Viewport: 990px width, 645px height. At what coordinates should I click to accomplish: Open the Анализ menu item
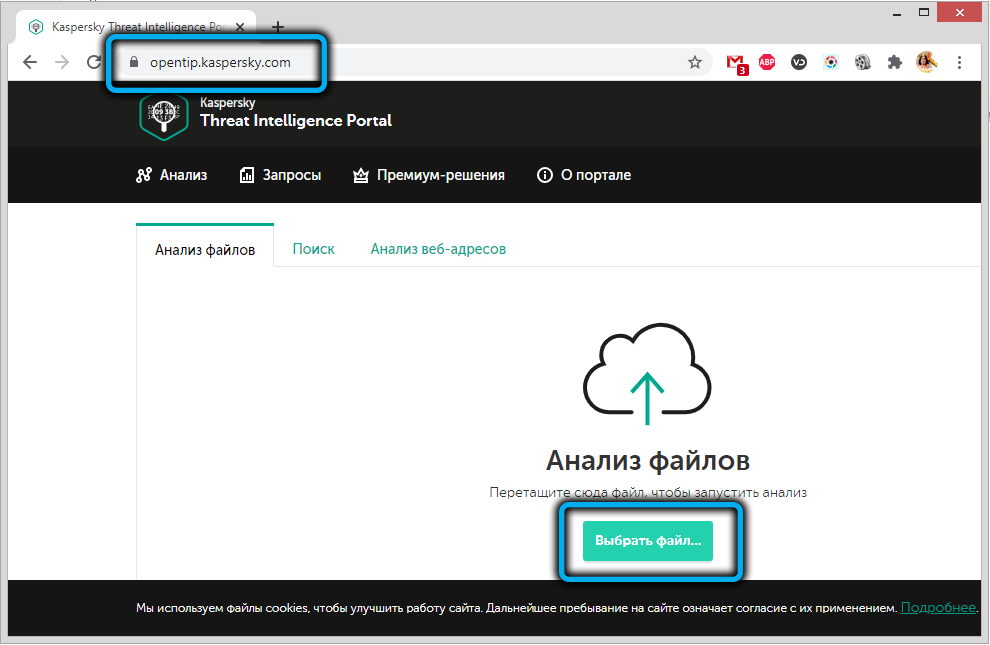click(171, 175)
